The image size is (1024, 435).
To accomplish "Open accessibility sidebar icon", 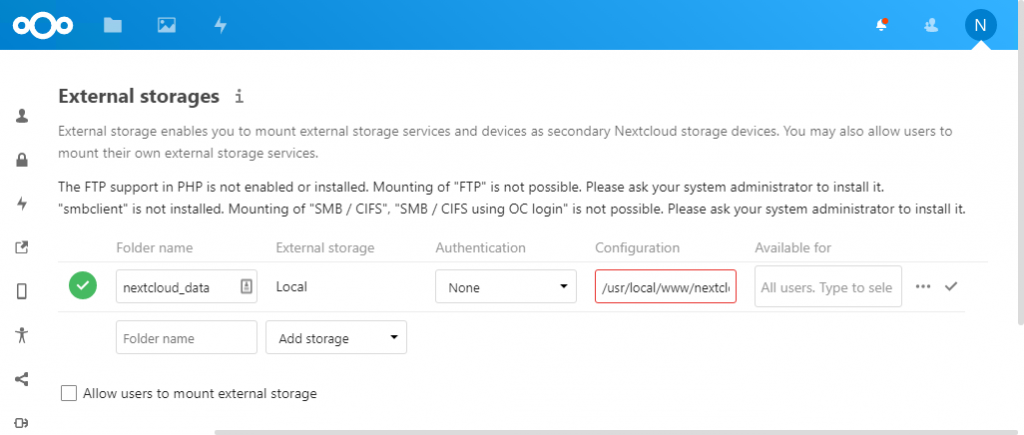I will coord(22,335).
